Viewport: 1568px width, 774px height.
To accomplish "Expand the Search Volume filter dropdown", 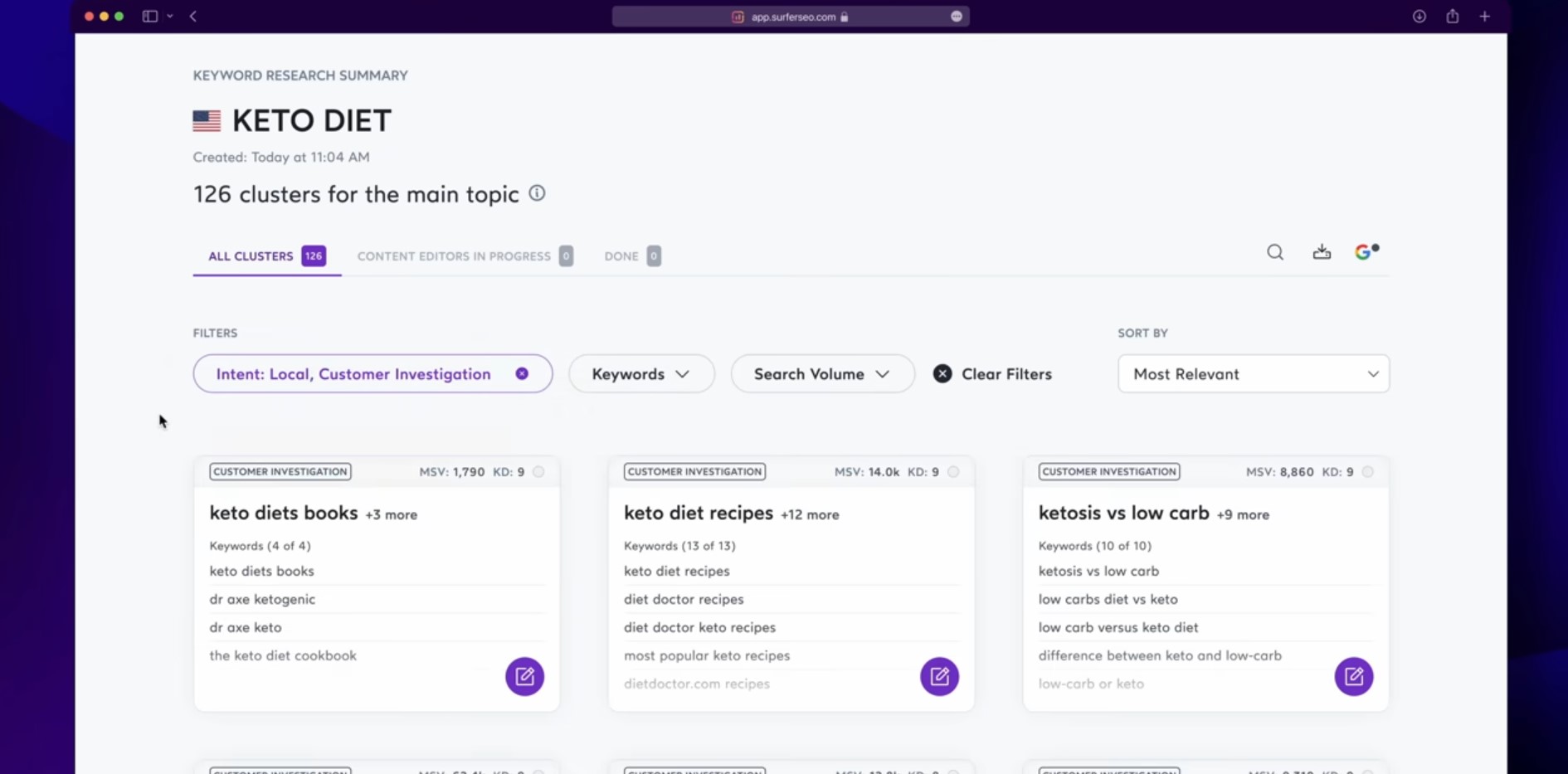I will 822,374.
